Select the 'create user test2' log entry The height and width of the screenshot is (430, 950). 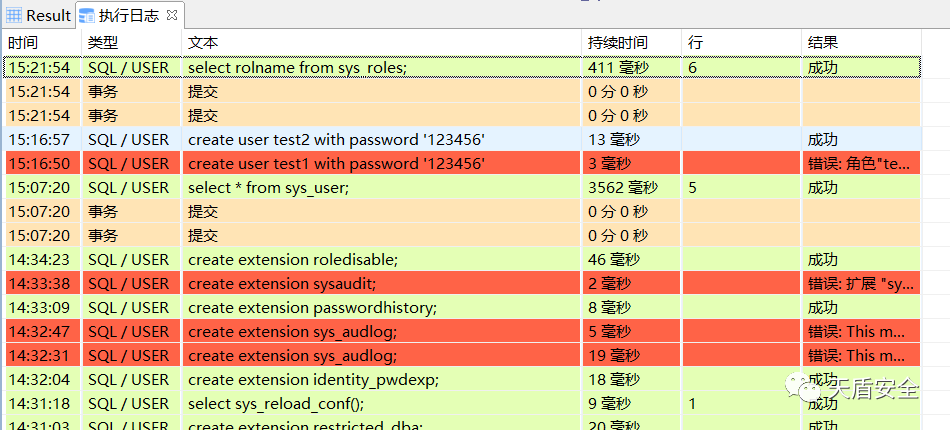tap(336, 140)
